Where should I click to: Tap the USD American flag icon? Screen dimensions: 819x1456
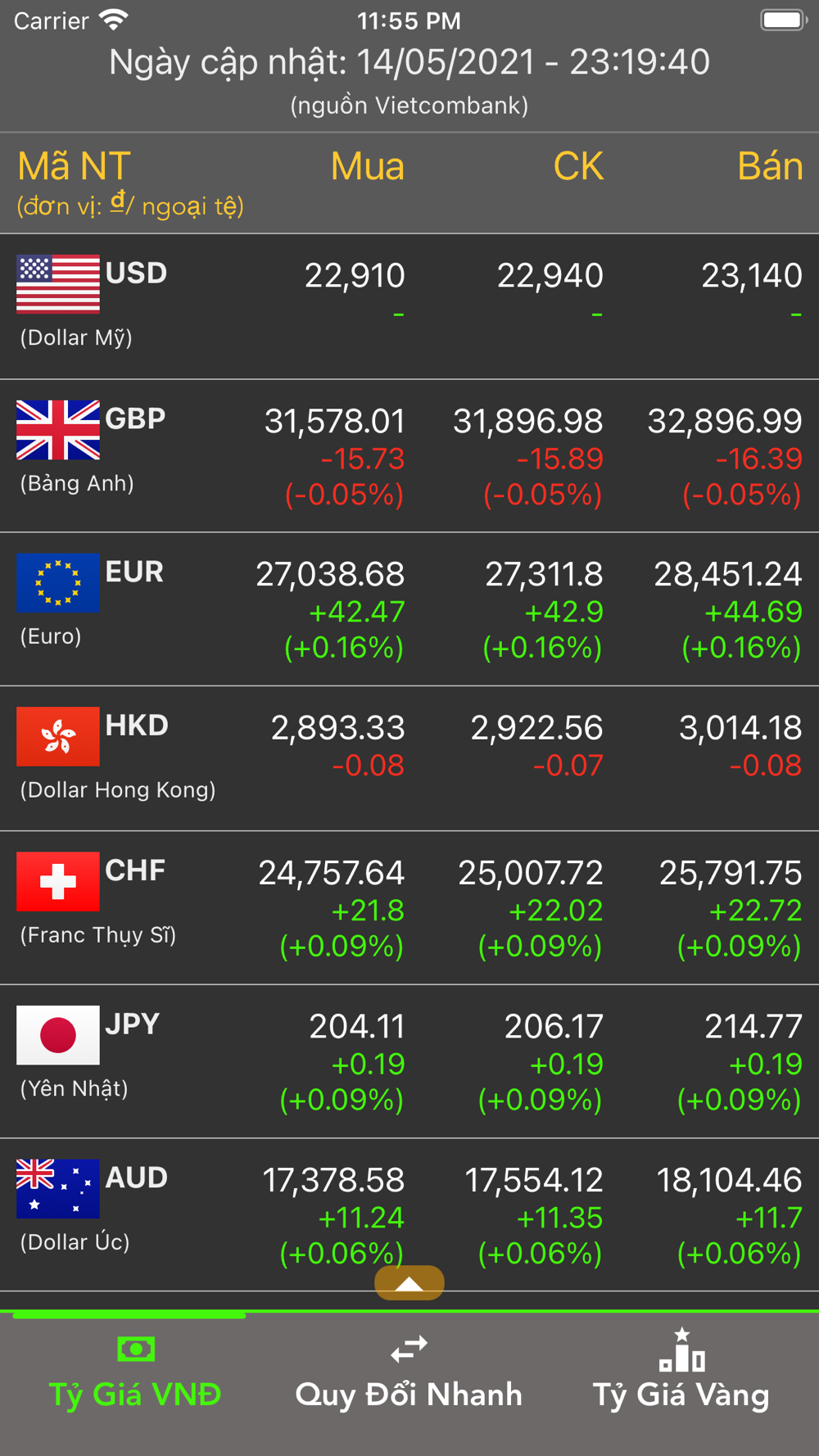point(58,284)
